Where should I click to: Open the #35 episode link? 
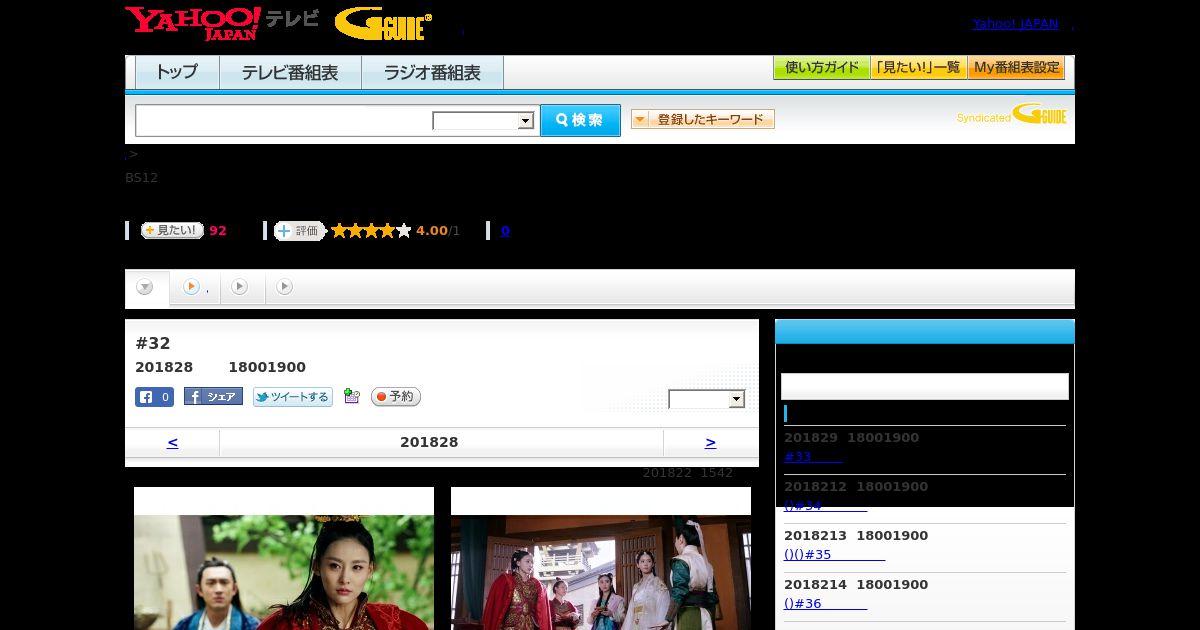pos(834,555)
